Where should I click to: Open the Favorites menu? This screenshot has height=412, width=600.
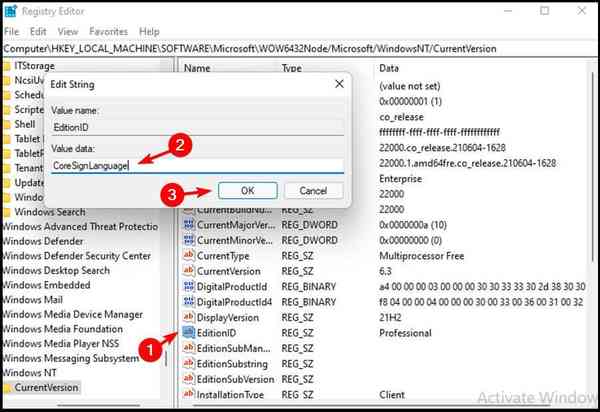108,31
